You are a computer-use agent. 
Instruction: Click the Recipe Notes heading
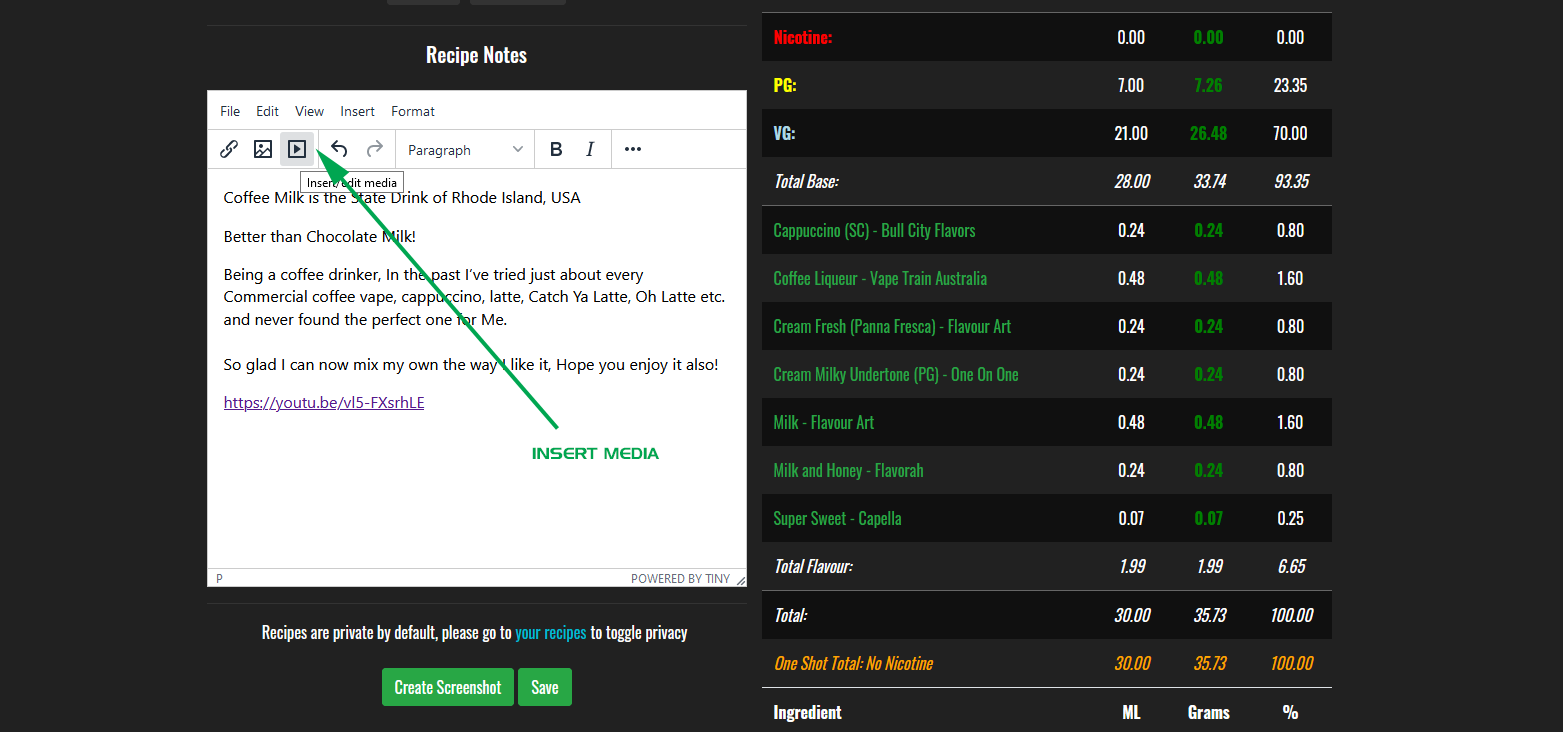(x=477, y=55)
